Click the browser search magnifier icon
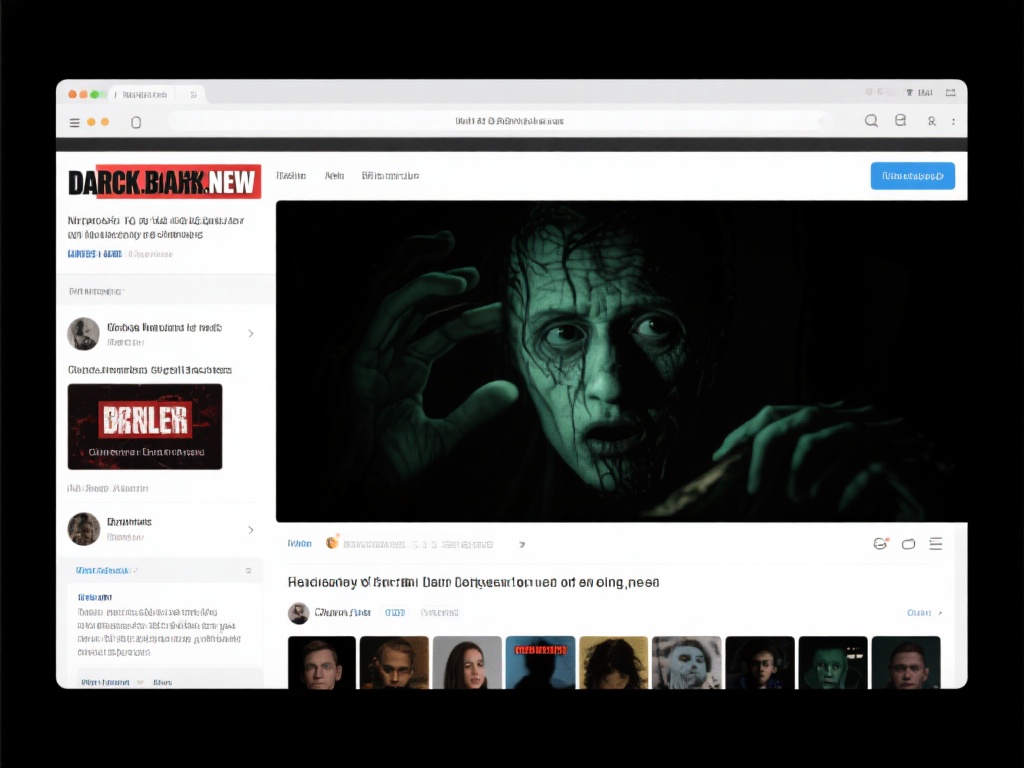 tap(871, 121)
